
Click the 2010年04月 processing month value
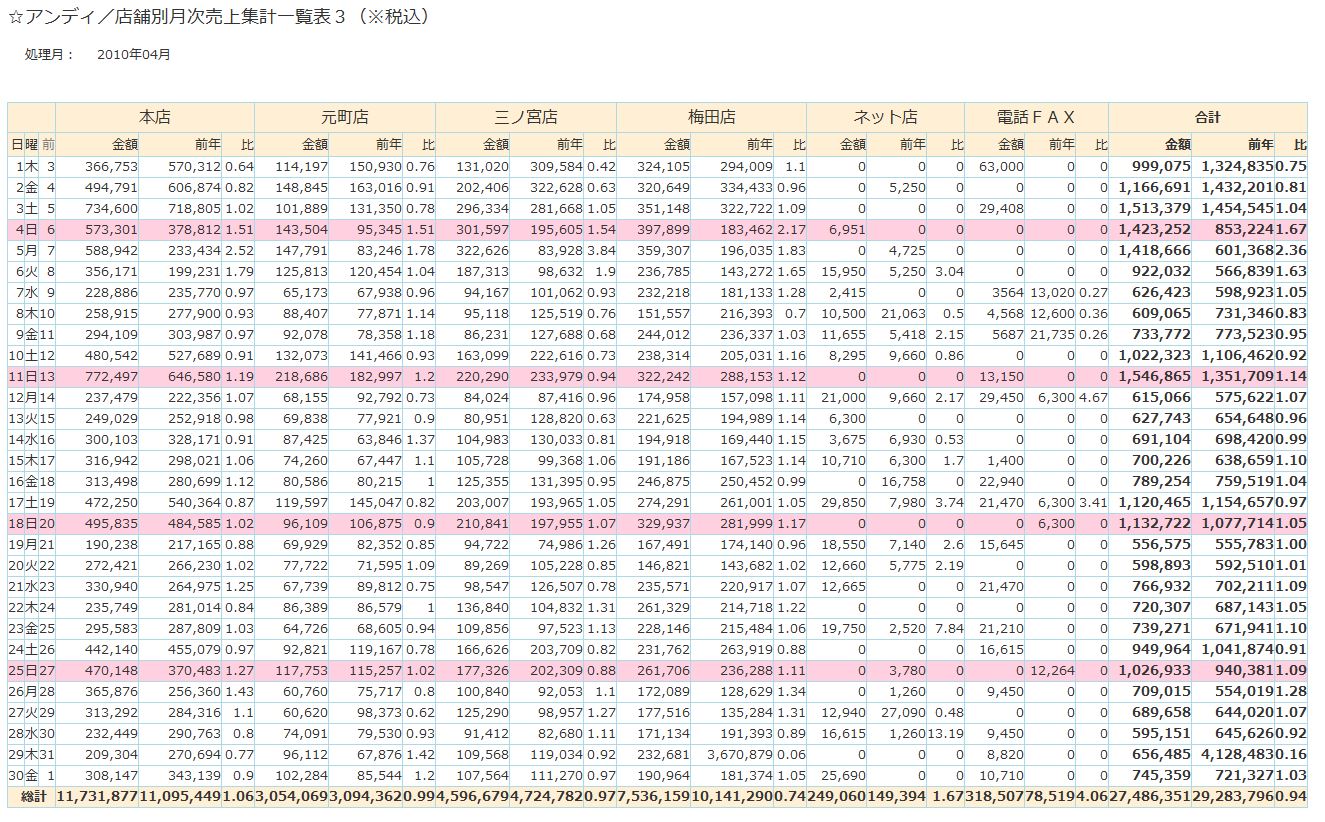134,55
